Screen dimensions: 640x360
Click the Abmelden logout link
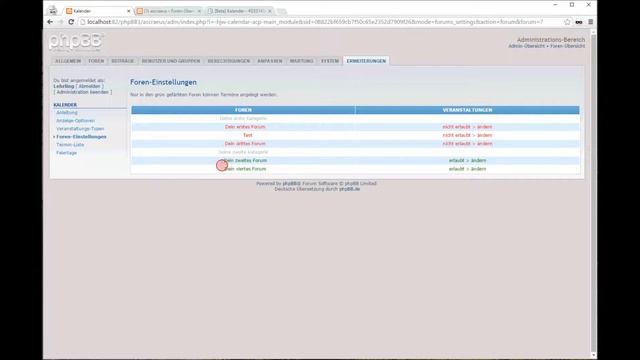(89, 86)
